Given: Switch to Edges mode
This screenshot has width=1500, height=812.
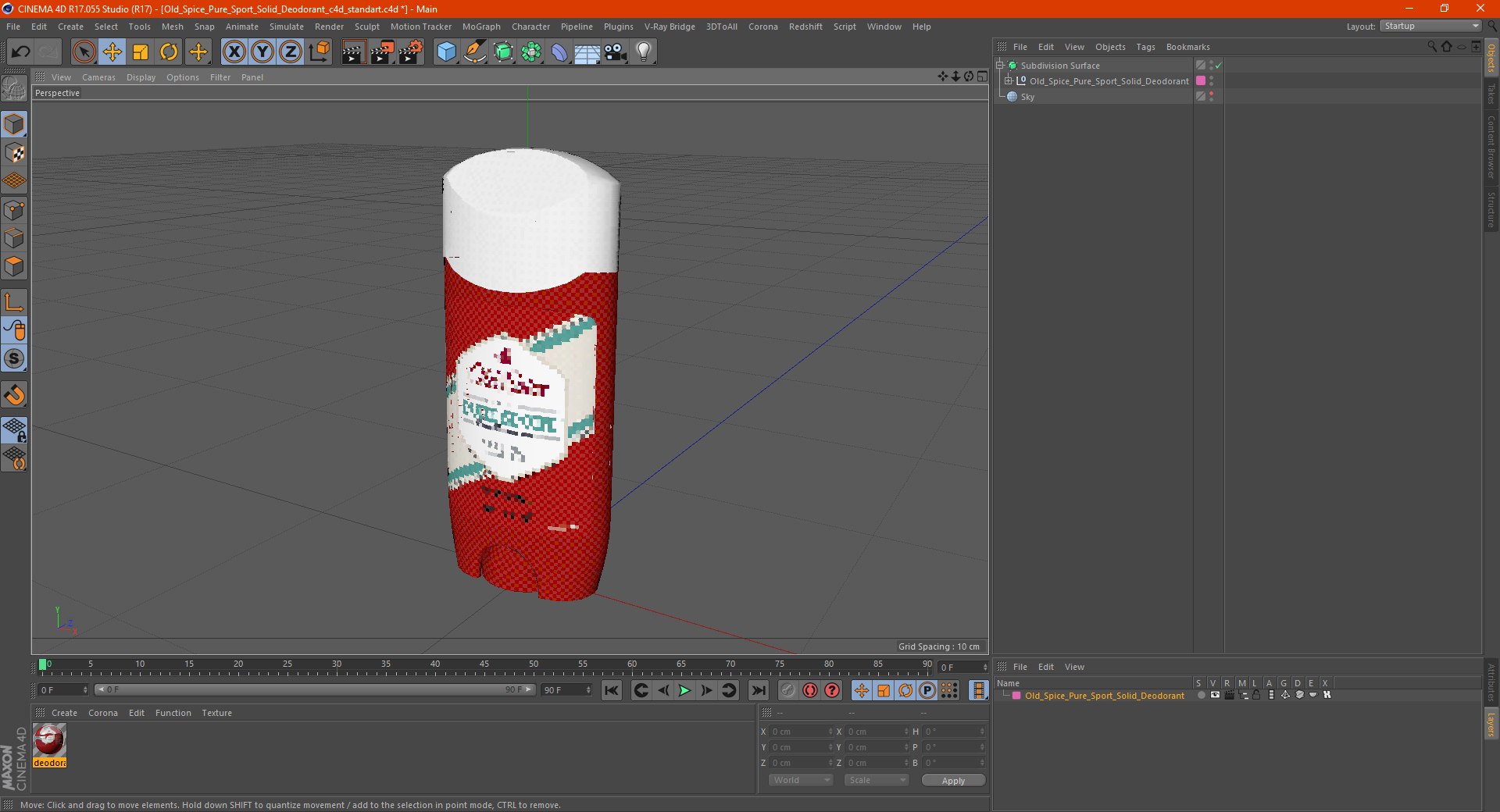Looking at the screenshot, I should [14, 238].
